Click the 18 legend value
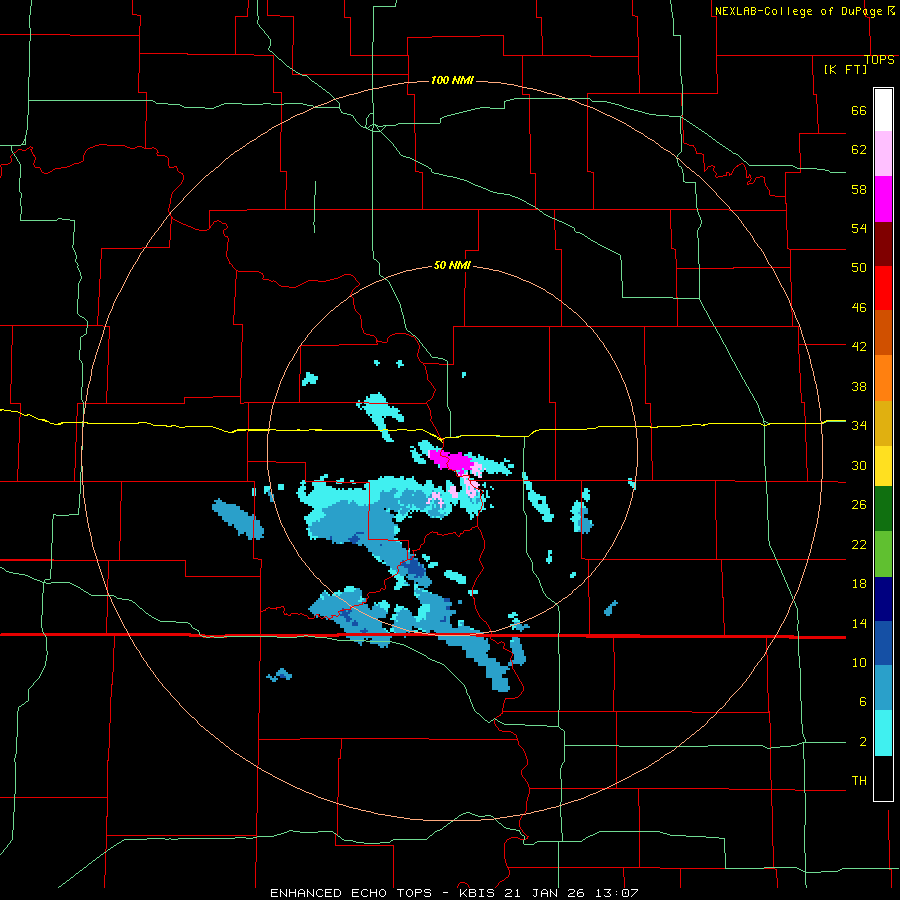The height and width of the screenshot is (900, 900). [859, 584]
